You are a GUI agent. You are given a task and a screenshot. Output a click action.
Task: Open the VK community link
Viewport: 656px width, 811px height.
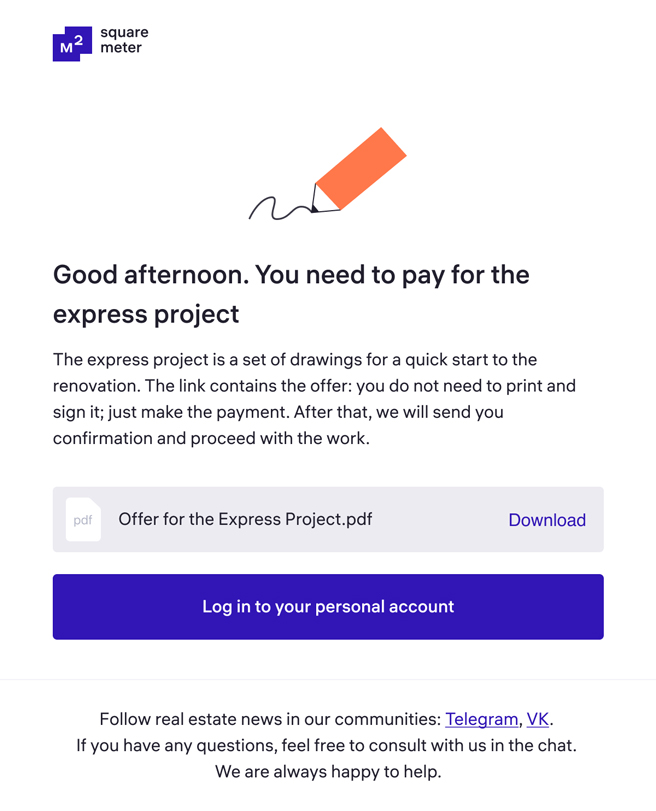[537, 719]
